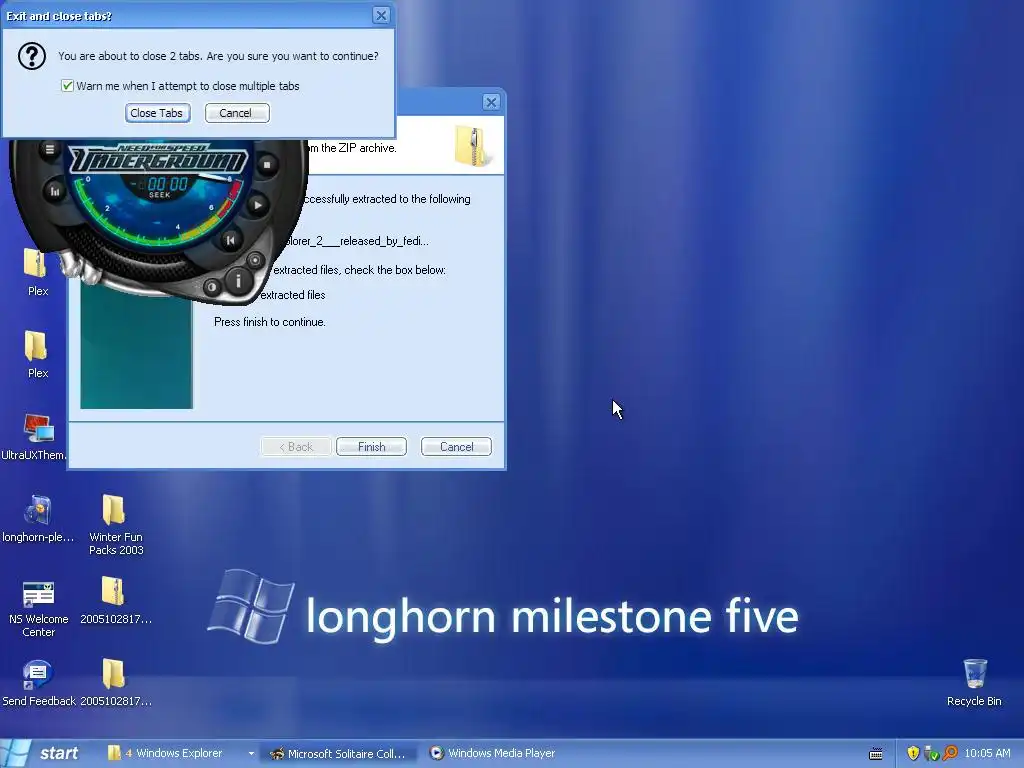
Task: Click the Safely Remove Hardware tray icon
Action: 931,753
